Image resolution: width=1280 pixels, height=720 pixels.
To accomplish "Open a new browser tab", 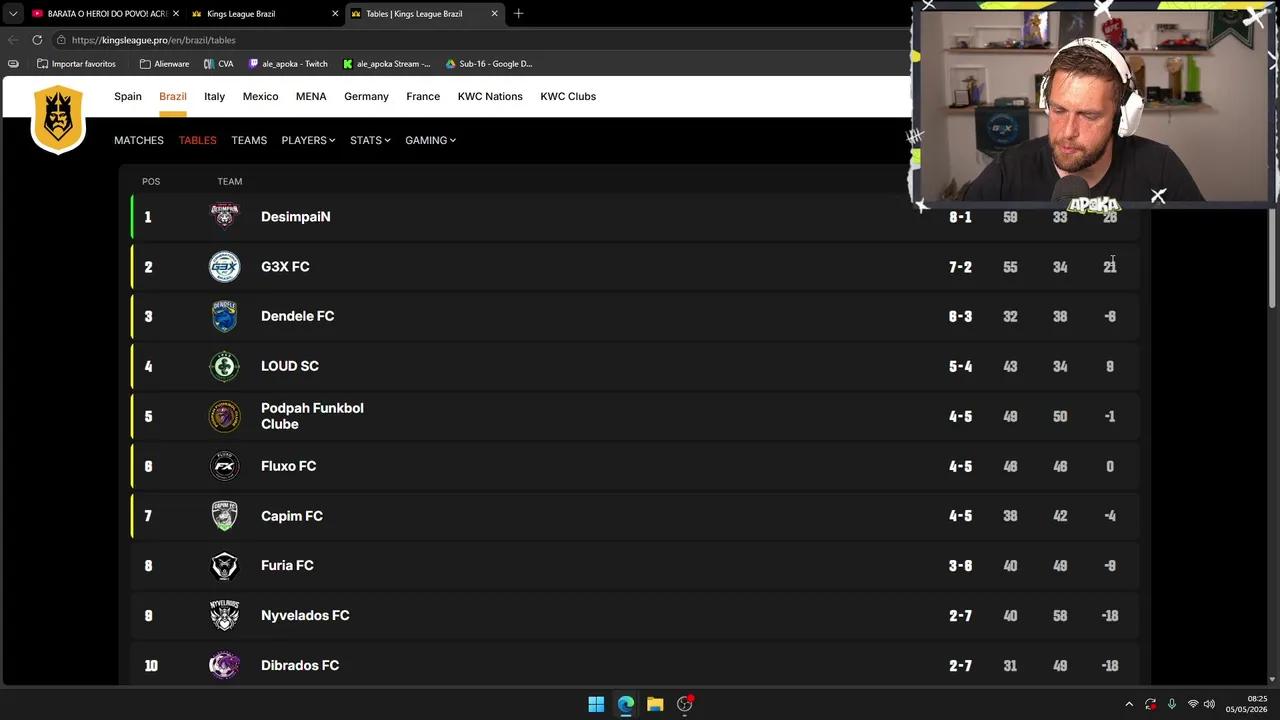I will click(x=518, y=14).
